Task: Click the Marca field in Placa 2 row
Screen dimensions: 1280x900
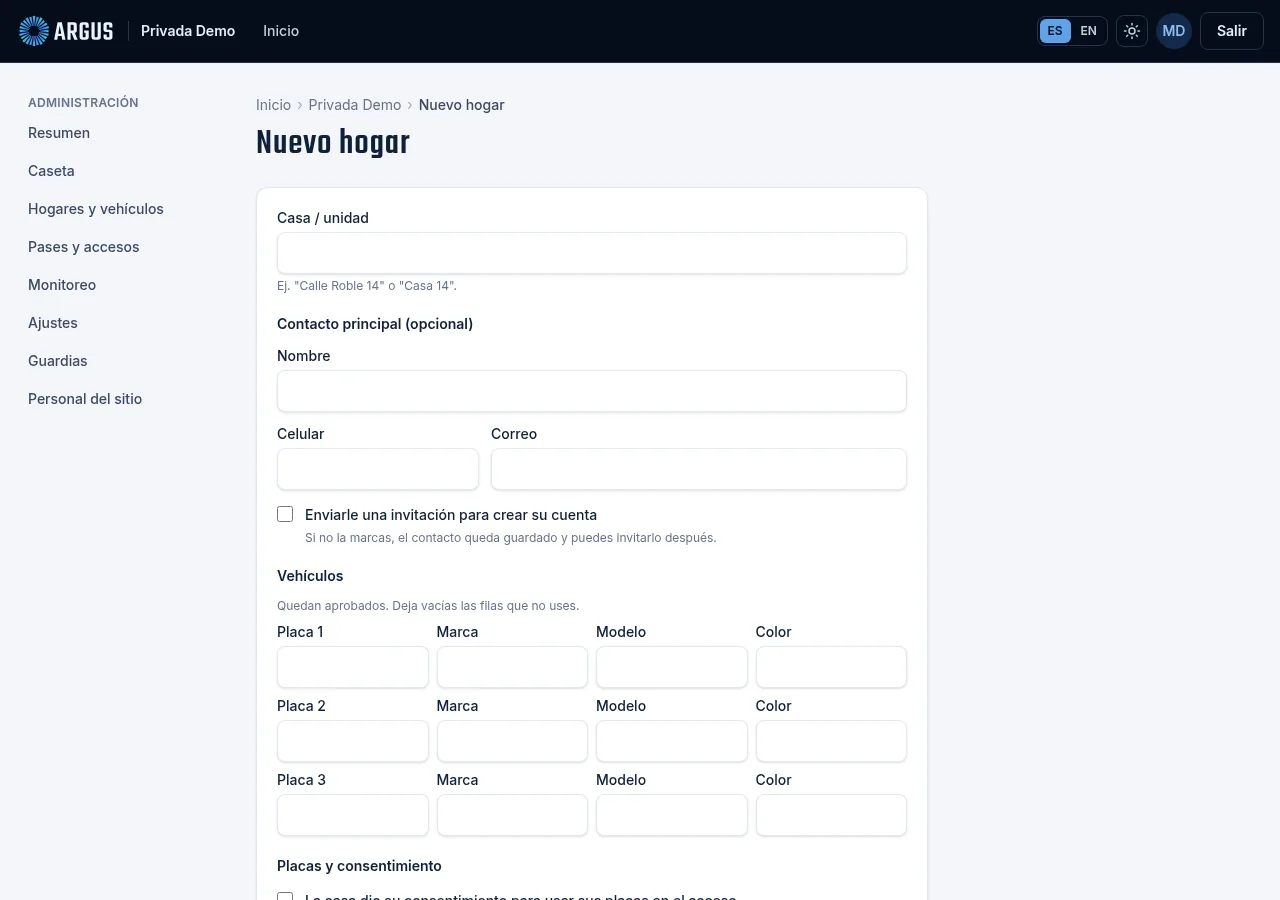Action: coord(512,741)
